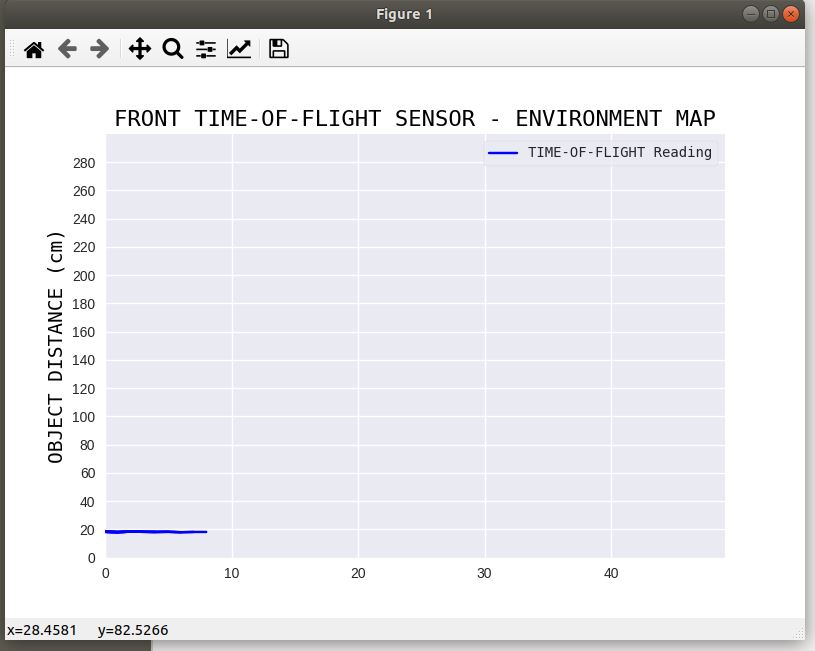This screenshot has width=815, height=651.
Task: Click the y-axis tick label 100
Action: pyautogui.click(x=84, y=417)
